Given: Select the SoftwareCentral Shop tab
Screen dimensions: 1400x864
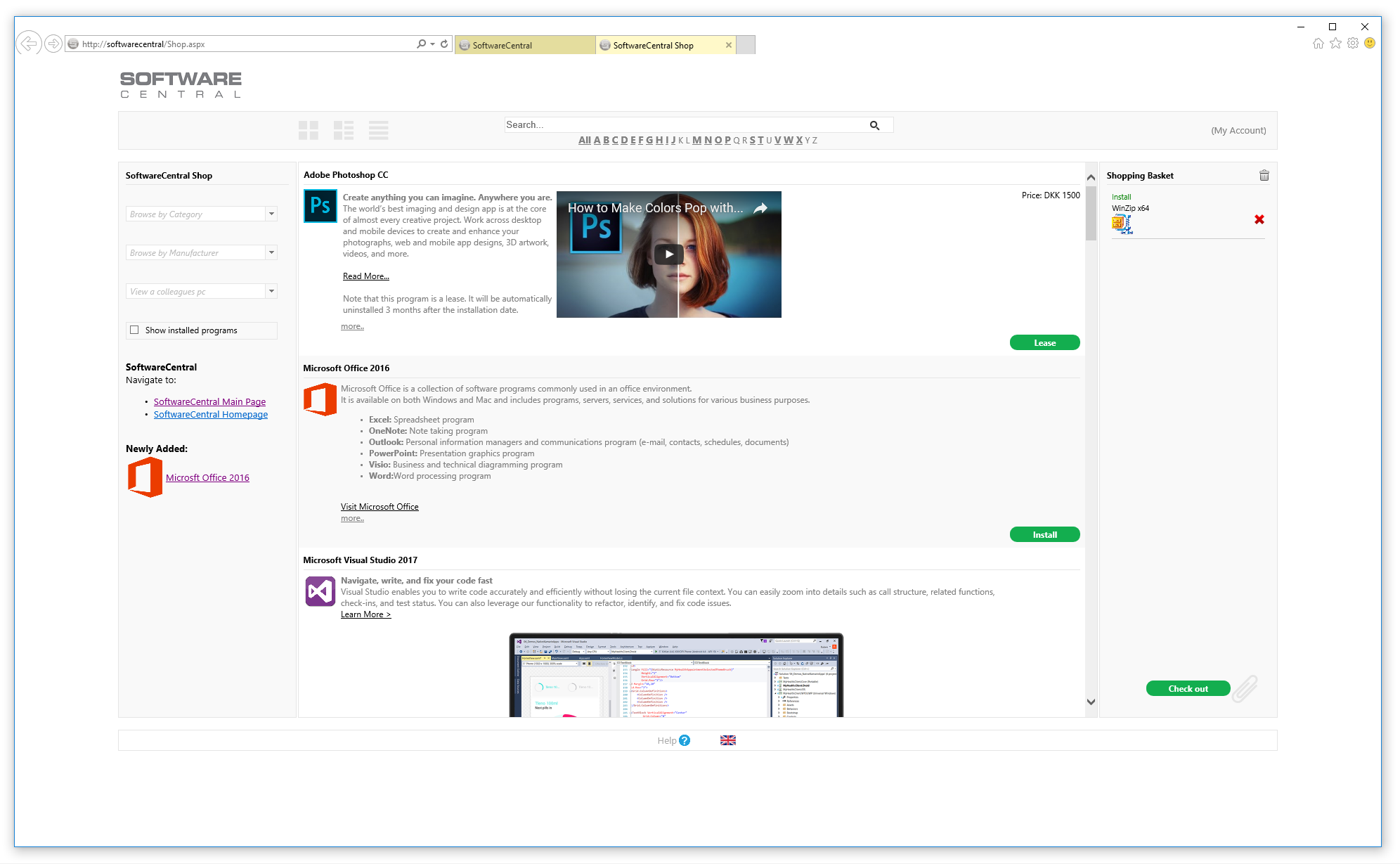Looking at the screenshot, I should coord(652,45).
